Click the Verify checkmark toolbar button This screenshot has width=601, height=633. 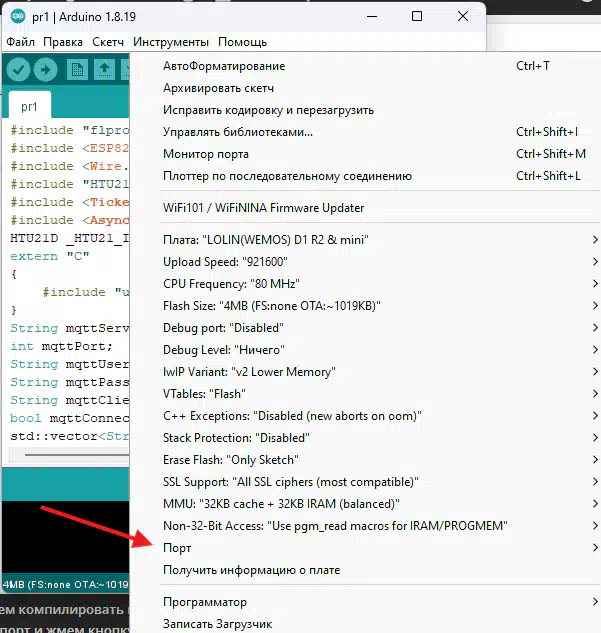pos(18,70)
